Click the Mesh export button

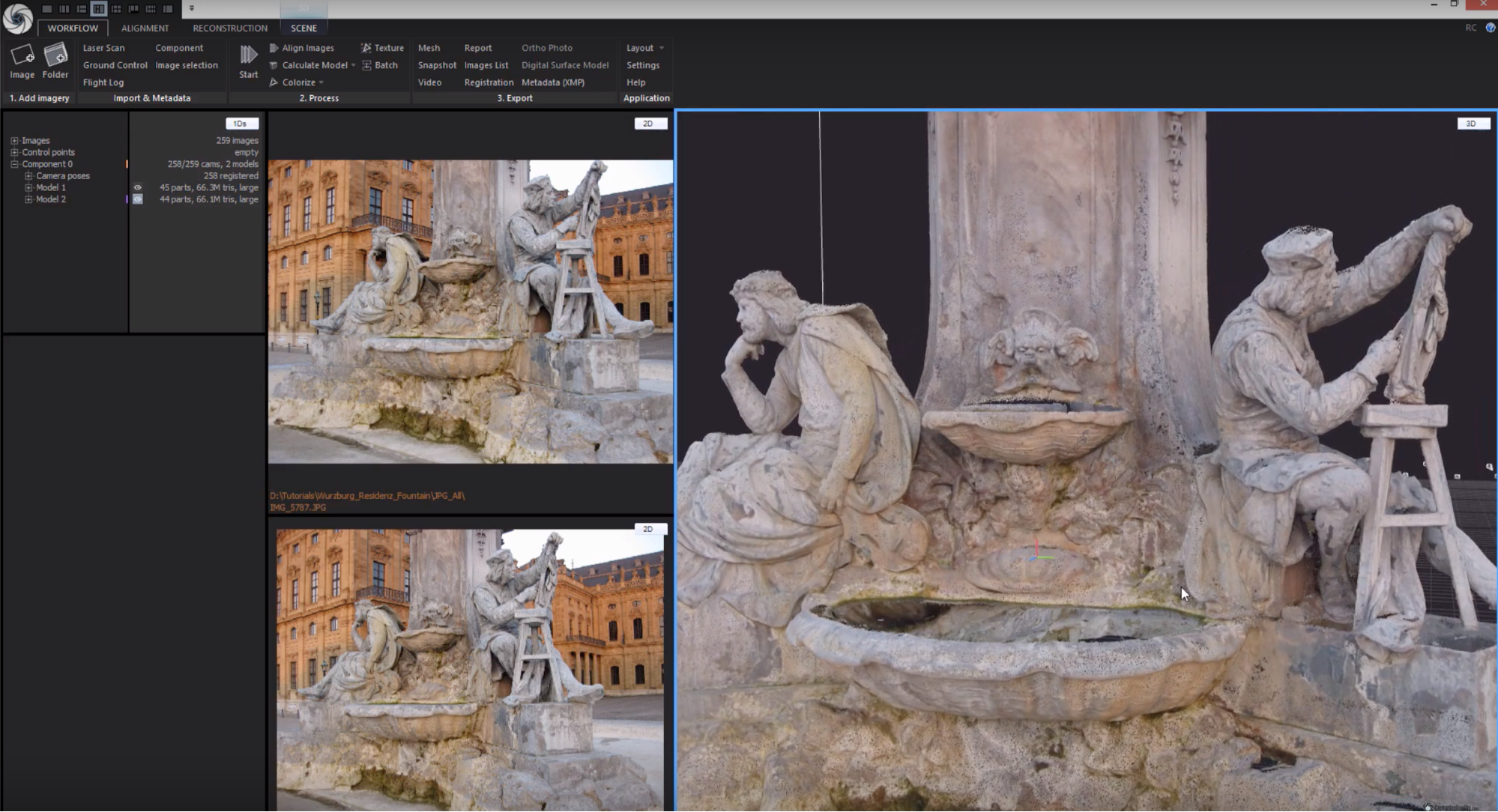[x=429, y=48]
